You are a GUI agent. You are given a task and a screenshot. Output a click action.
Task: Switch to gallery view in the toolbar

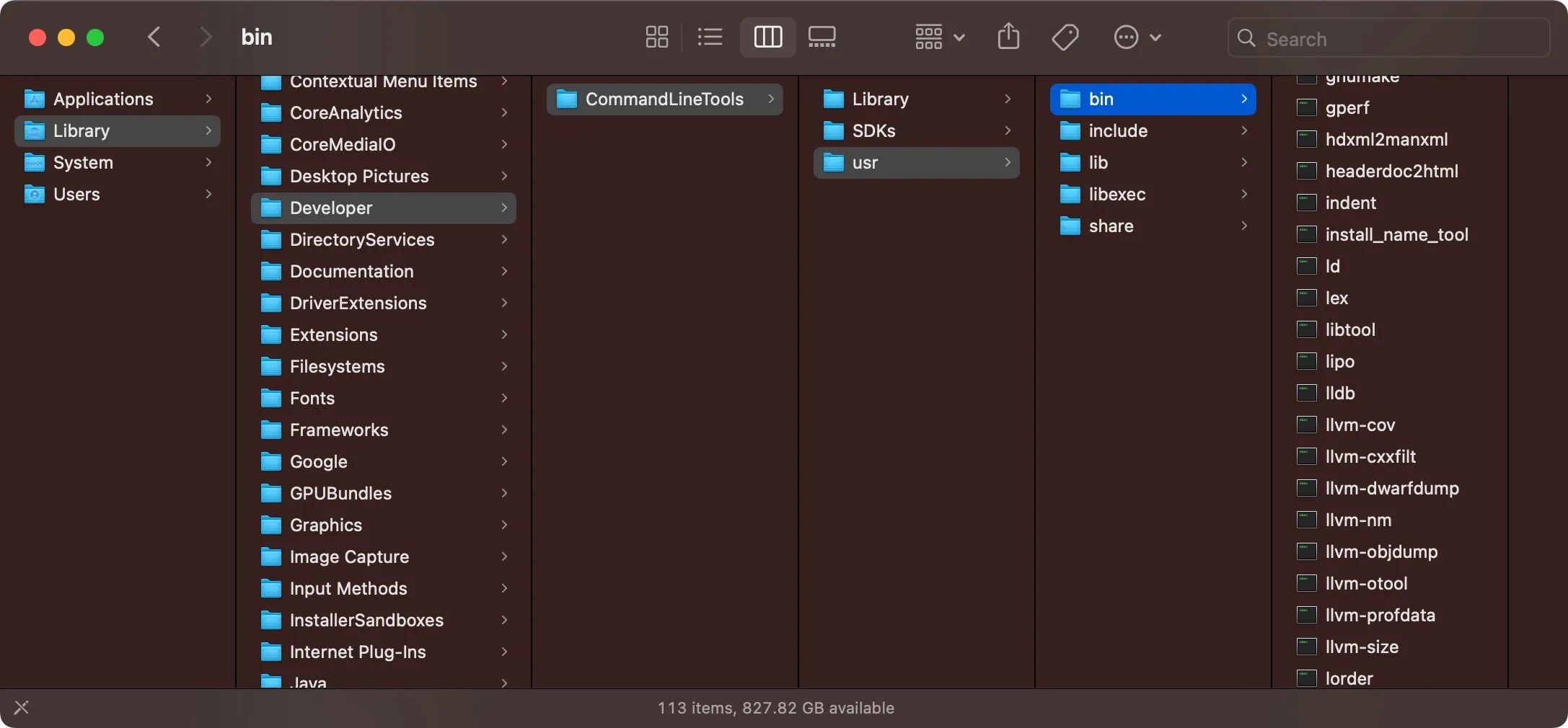[x=822, y=37]
